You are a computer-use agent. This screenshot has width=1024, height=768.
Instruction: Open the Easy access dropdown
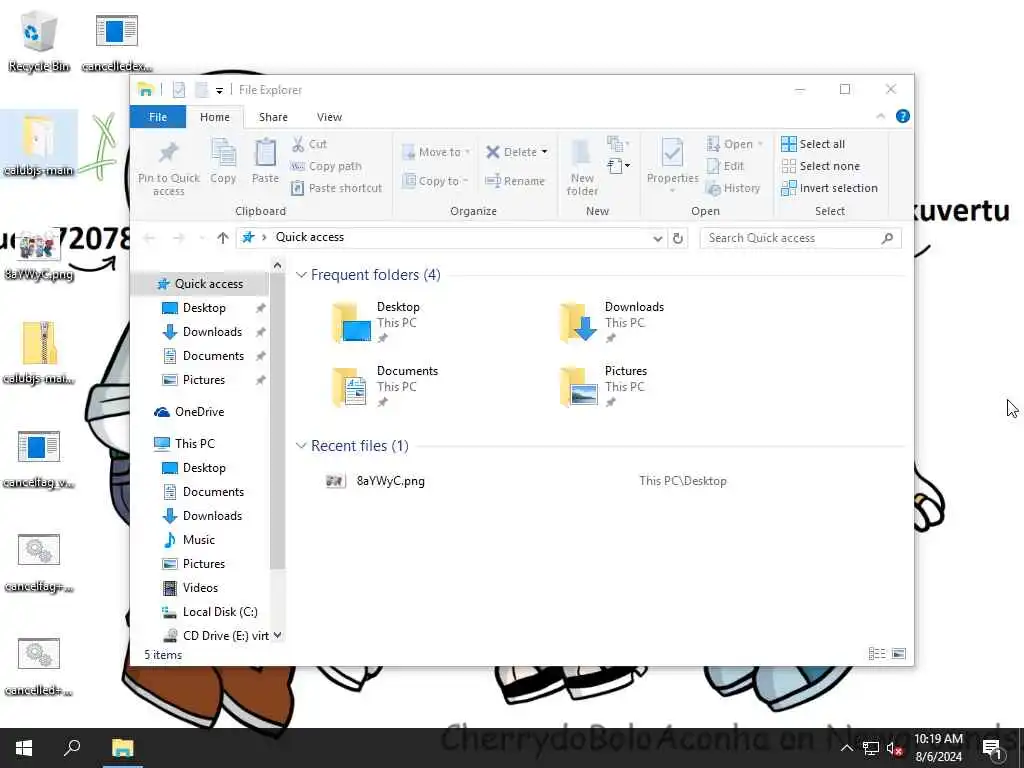click(618, 165)
